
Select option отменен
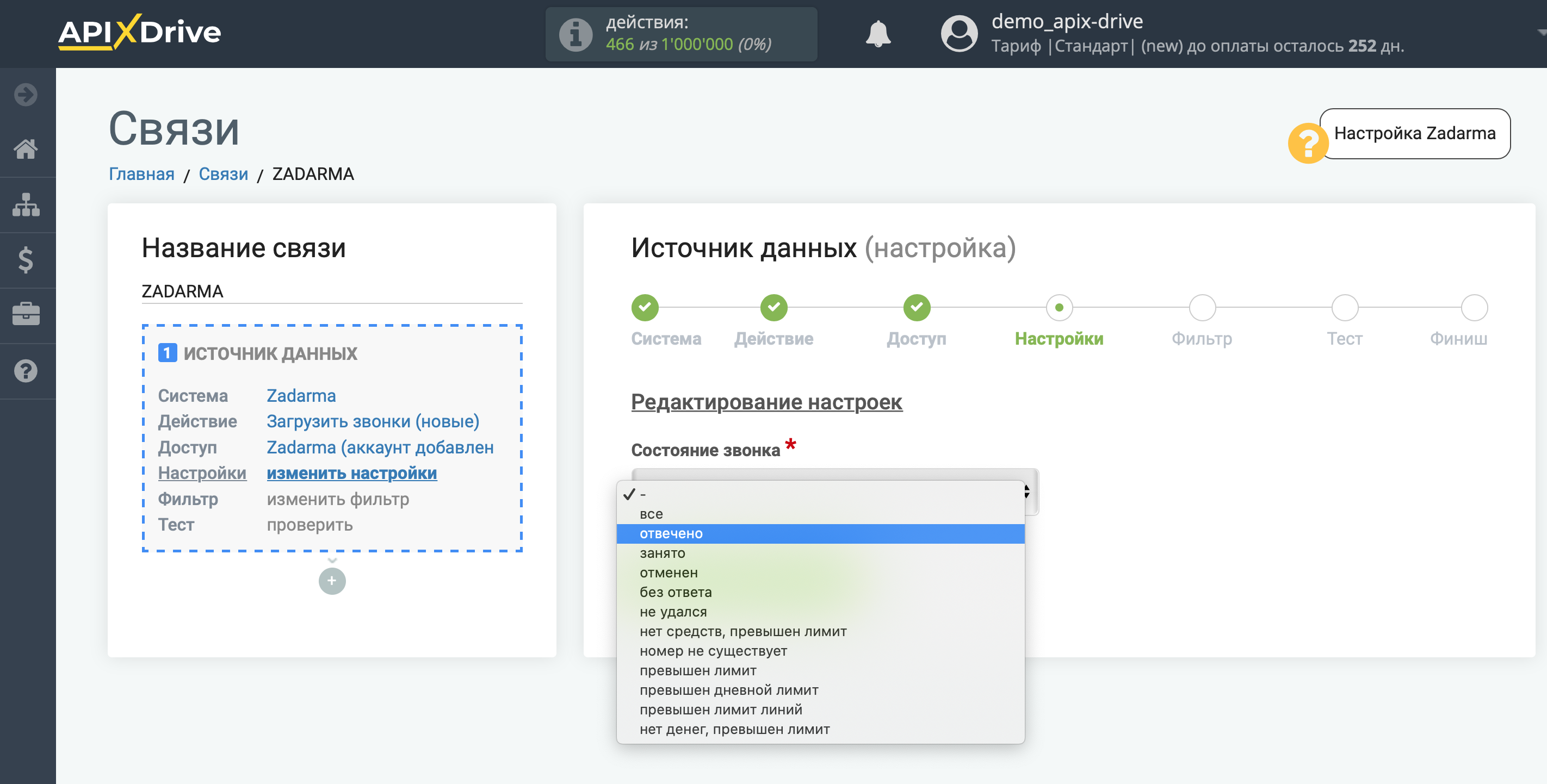coord(820,573)
